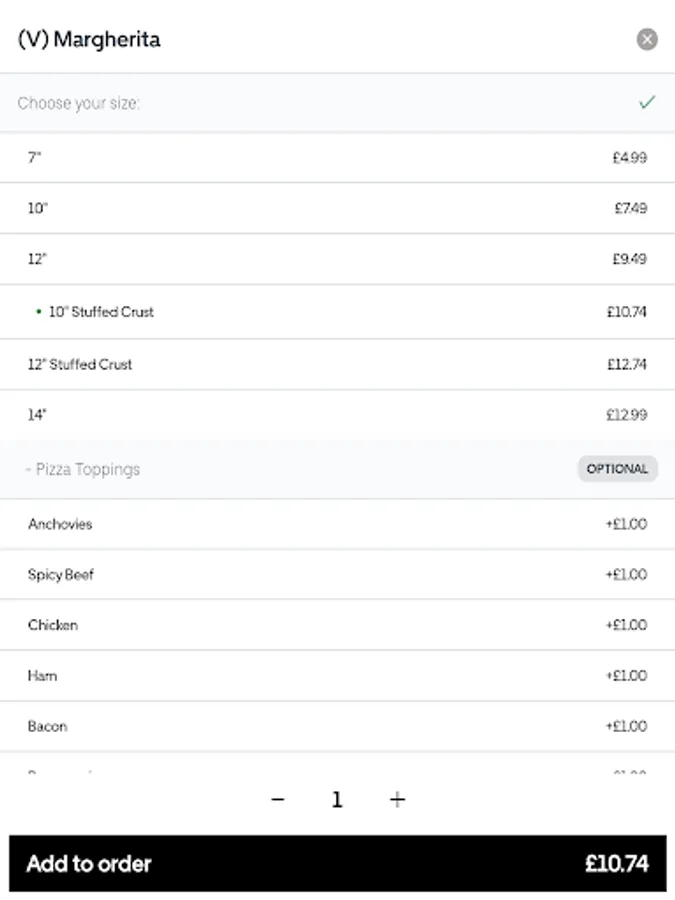
Task: Click the quantity number 1
Action: coord(337,800)
